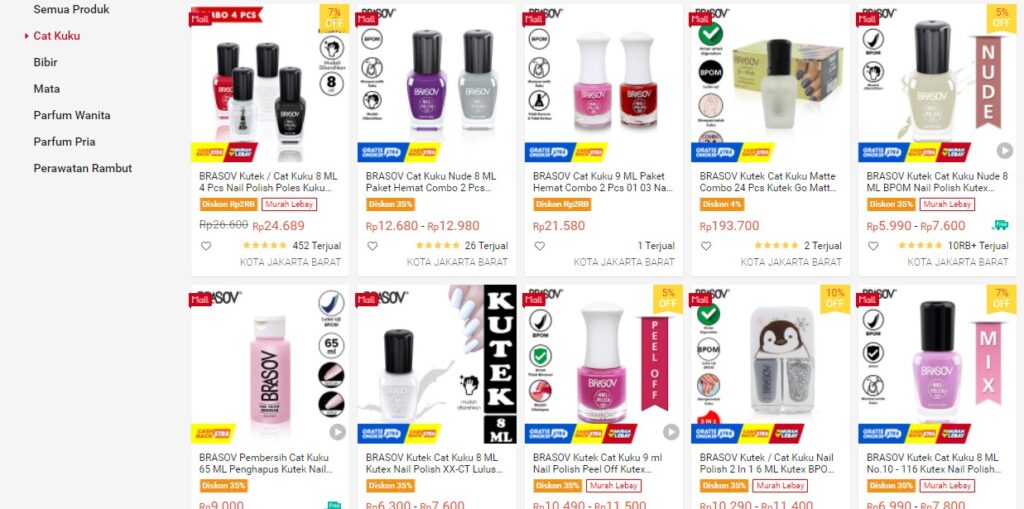This screenshot has height=509, width=1024.
Task: Open BRASOV Kutek Cat Kuku Matte Combo listing title
Action: coord(767,182)
